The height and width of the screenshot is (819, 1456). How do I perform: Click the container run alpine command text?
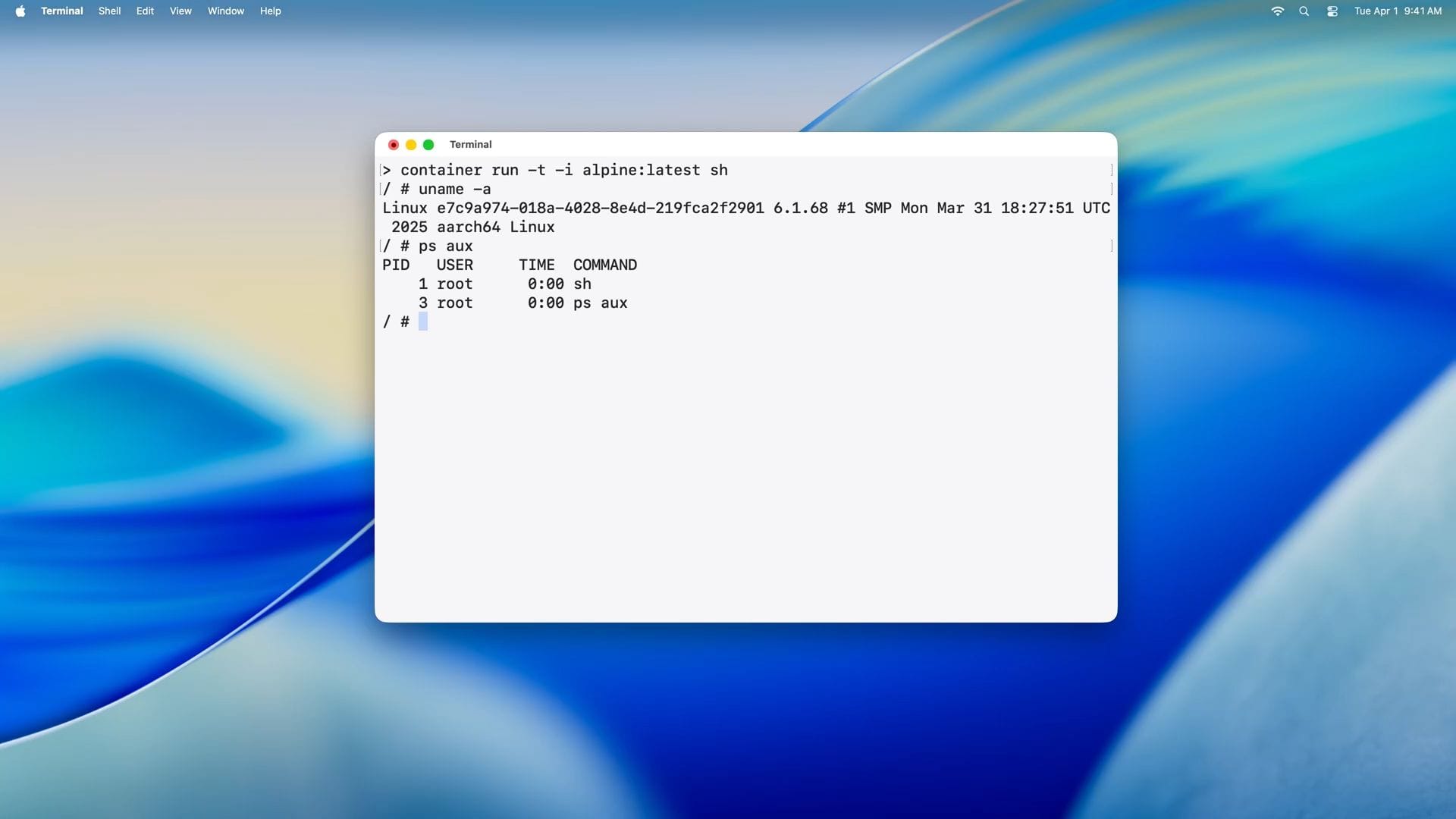click(565, 170)
